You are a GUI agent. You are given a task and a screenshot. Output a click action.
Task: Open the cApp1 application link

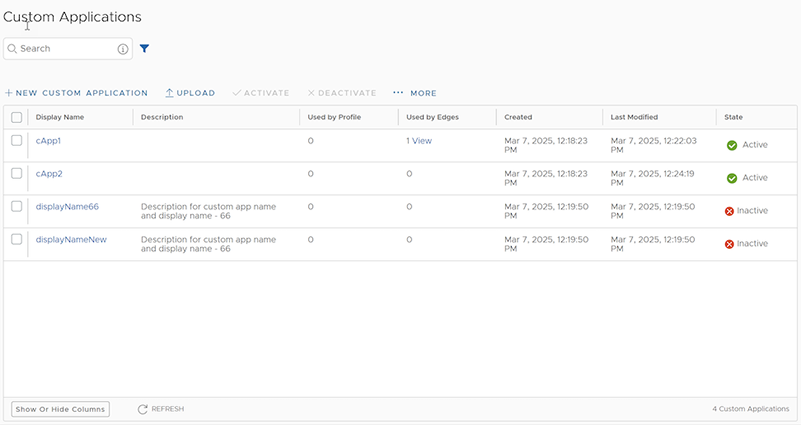pyautogui.click(x=49, y=141)
